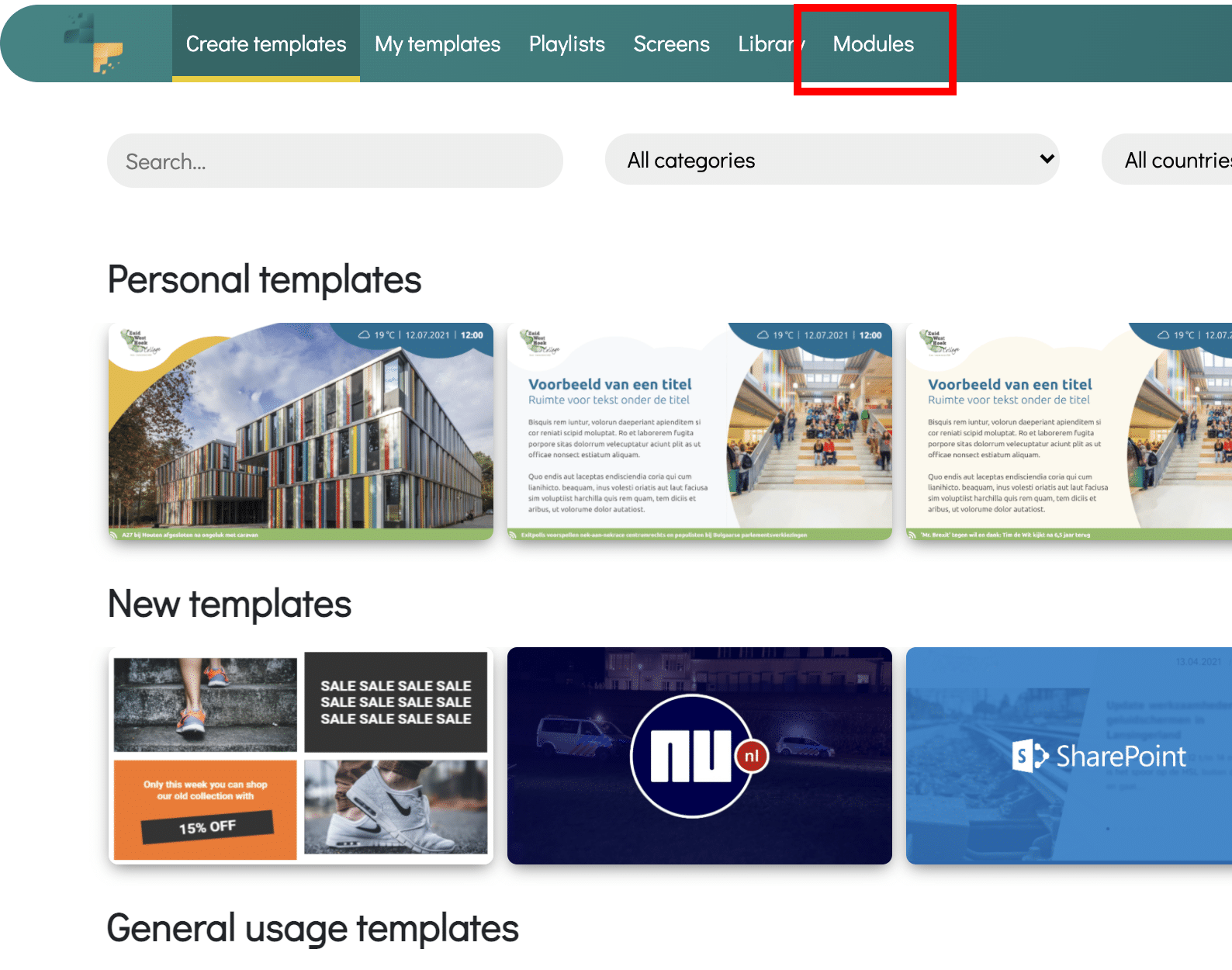Open the Create templates tab

265,44
